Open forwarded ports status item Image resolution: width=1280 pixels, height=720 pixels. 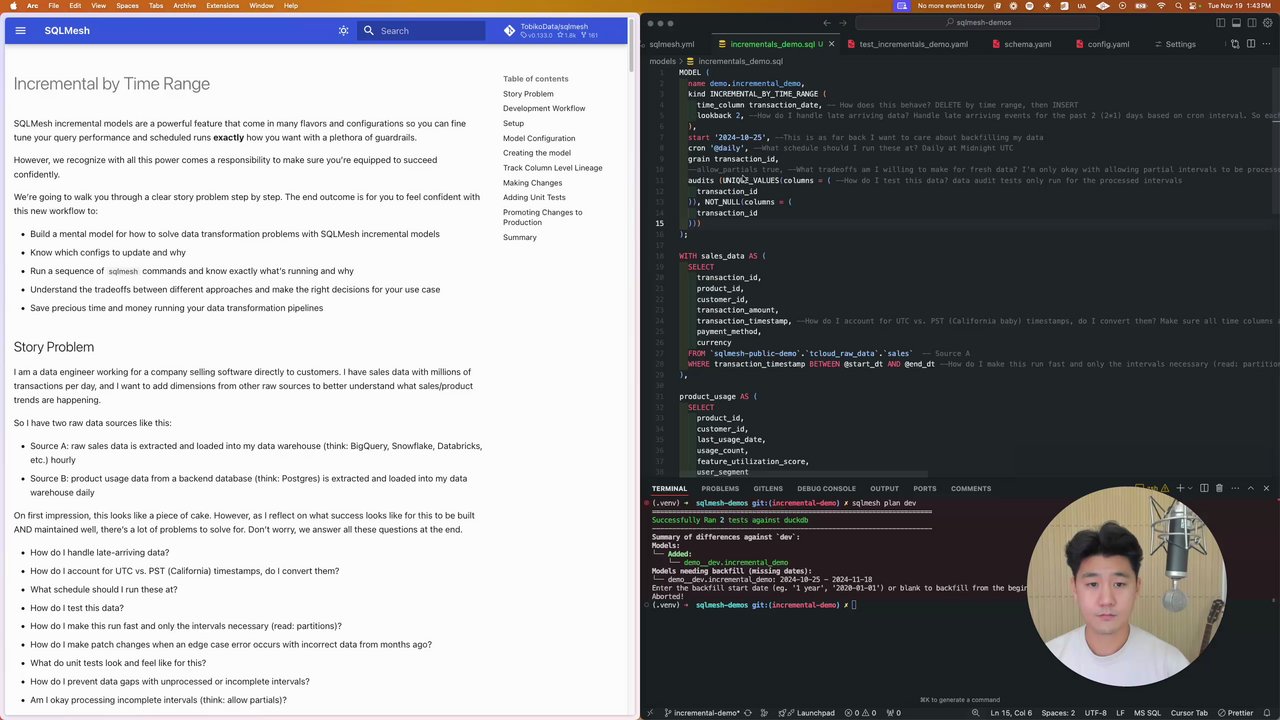click(894, 713)
